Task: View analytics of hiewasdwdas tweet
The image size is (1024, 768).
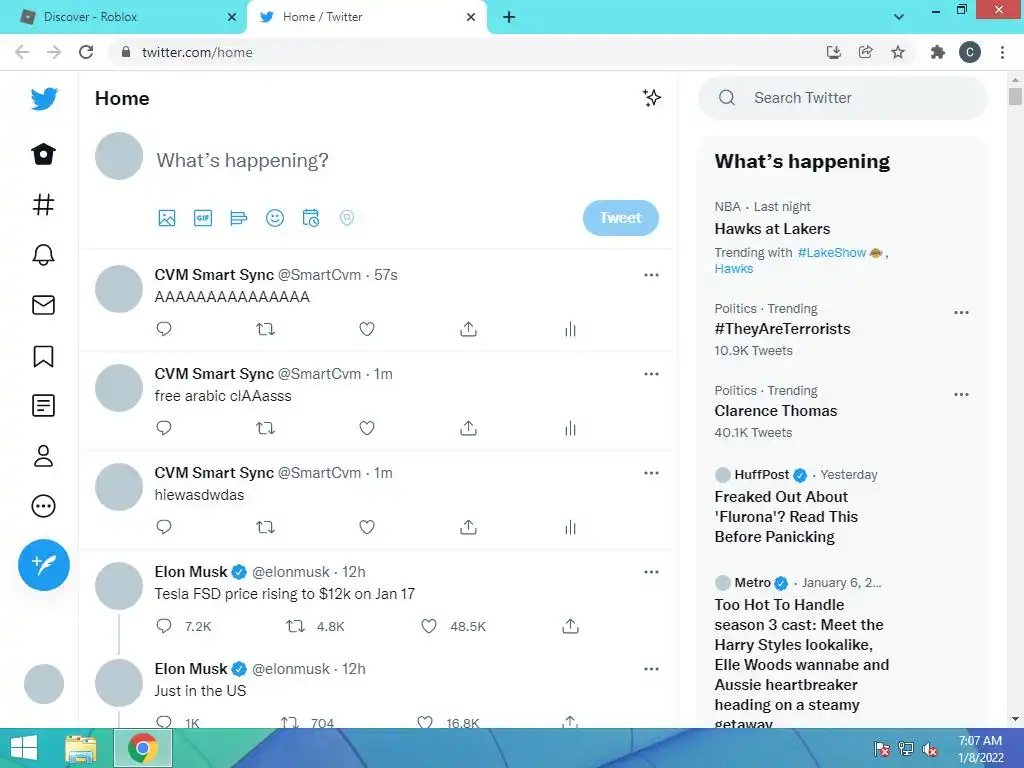Action: point(570,527)
